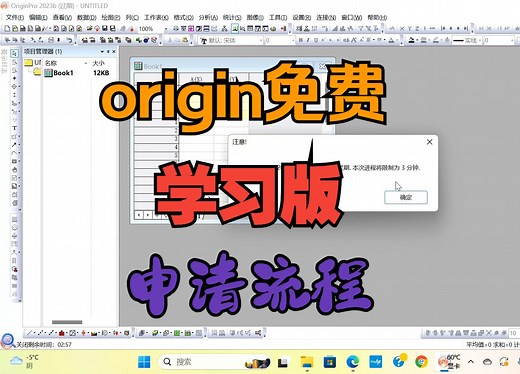Open the 工作表(K) menu
The width and height of the screenshot is (520, 374).
(156, 17)
